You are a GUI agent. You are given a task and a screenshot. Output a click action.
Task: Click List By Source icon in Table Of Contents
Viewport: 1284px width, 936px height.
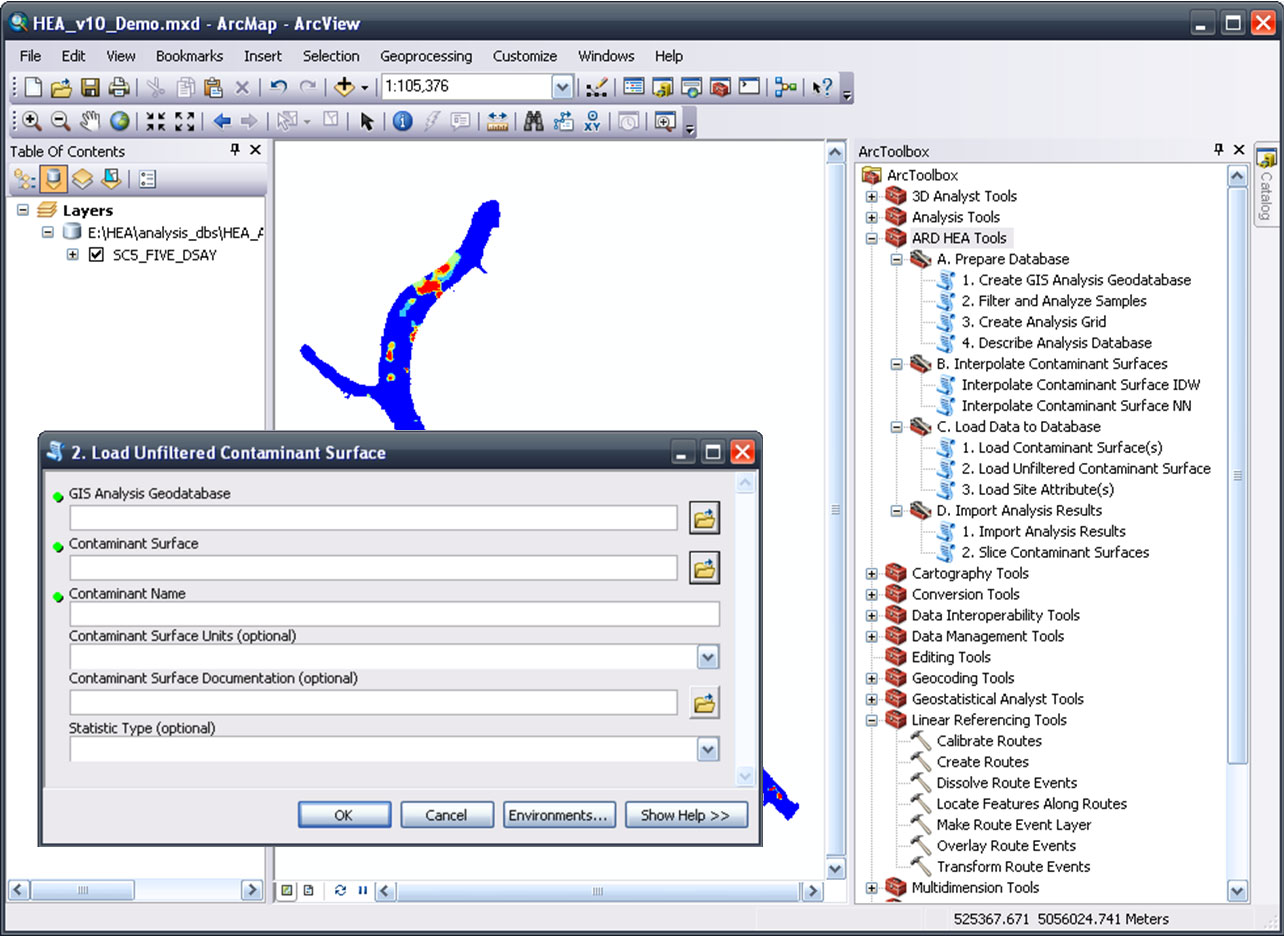(x=54, y=179)
